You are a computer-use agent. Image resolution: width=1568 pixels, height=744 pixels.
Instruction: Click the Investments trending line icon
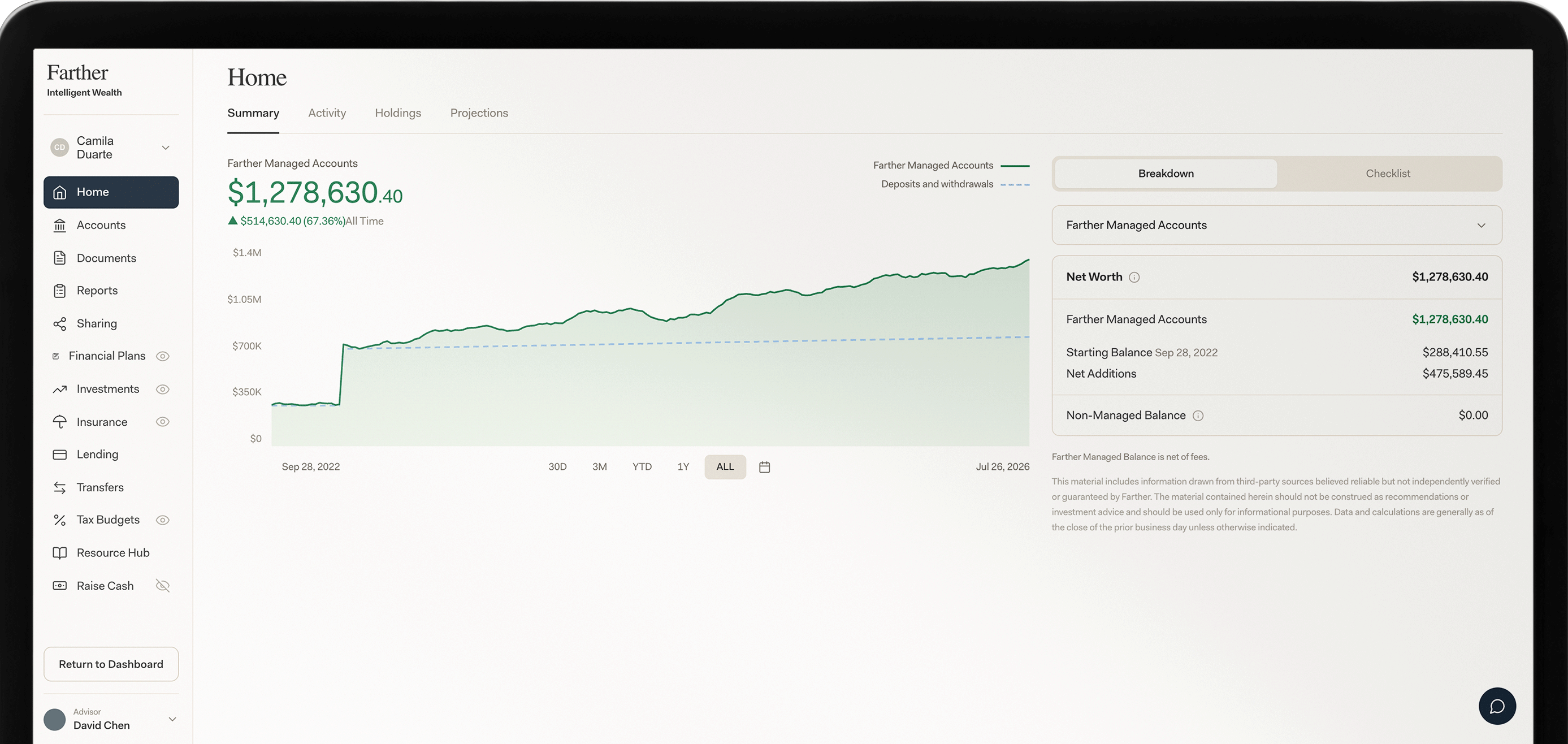pyautogui.click(x=60, y=389)
